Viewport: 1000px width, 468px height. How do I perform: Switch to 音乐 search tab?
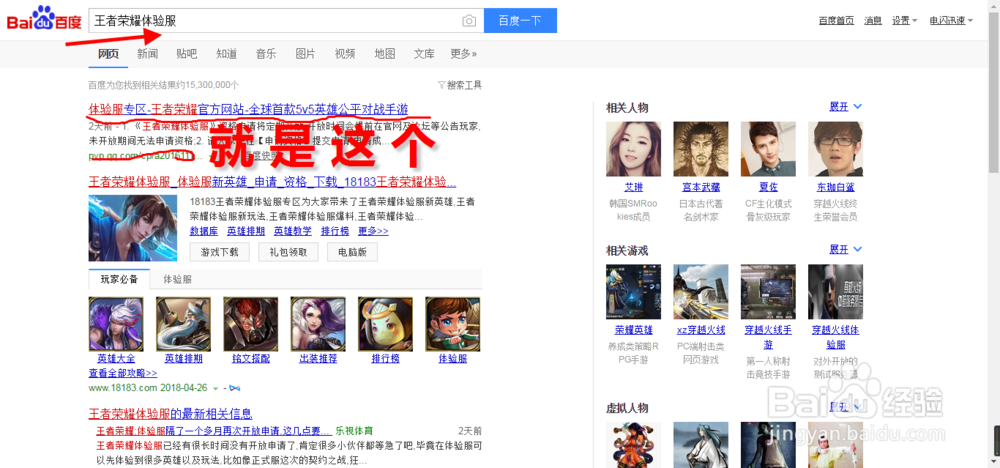266,54
